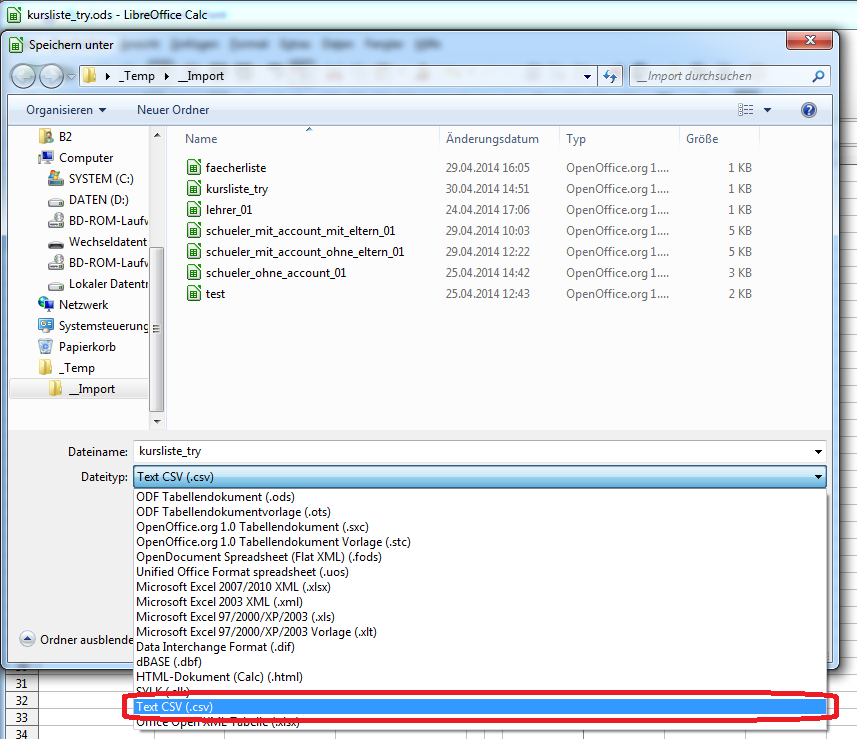Sort files by Typ column header

click(576, 139)
